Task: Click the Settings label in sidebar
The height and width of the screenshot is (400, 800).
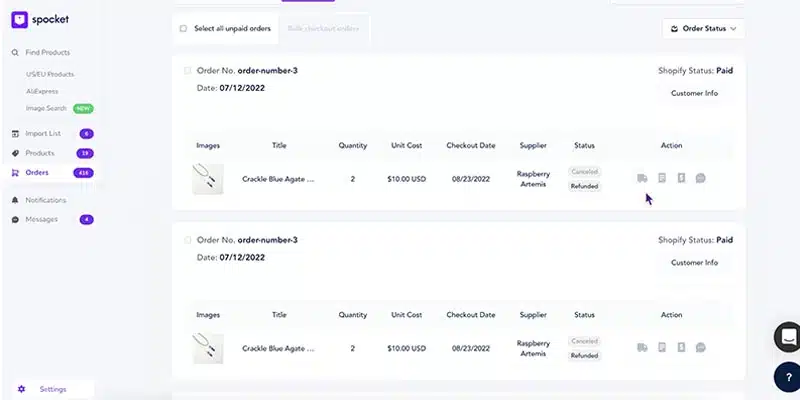Action: tap(53, 389)
